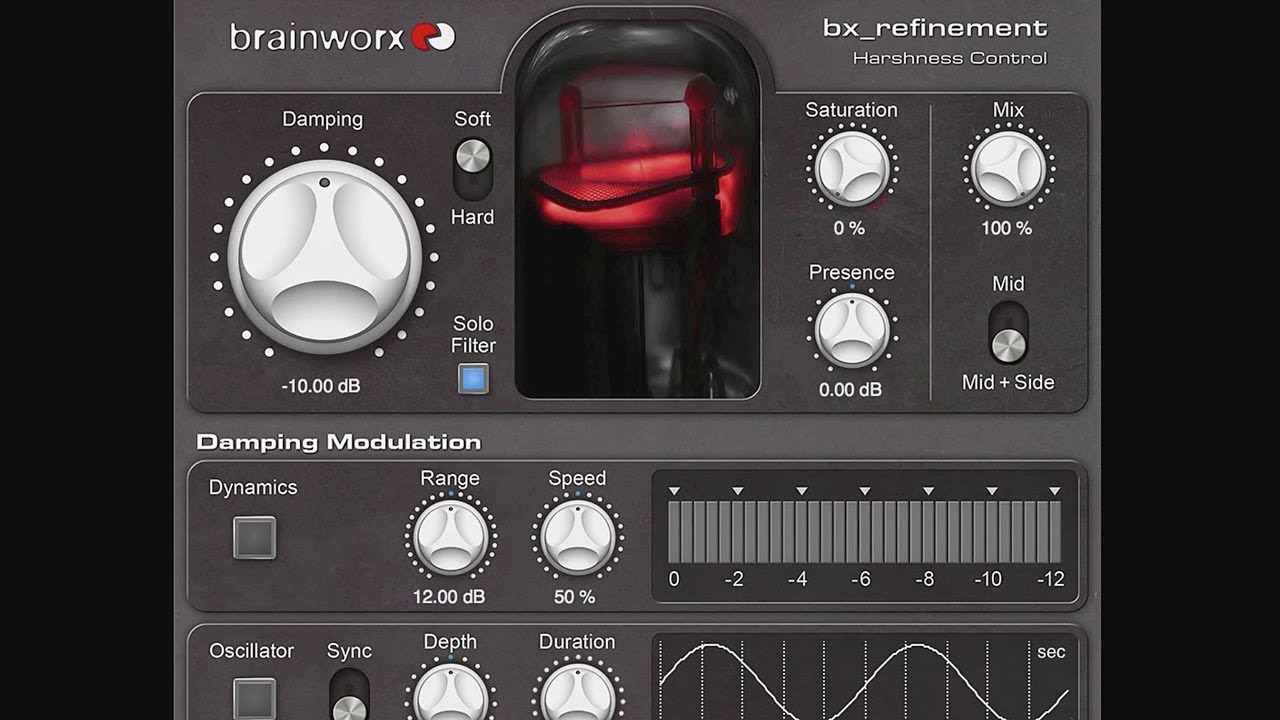Flip the Mid / Mid + Side switch
The image size is (1280, 720).
point(1008,333)
